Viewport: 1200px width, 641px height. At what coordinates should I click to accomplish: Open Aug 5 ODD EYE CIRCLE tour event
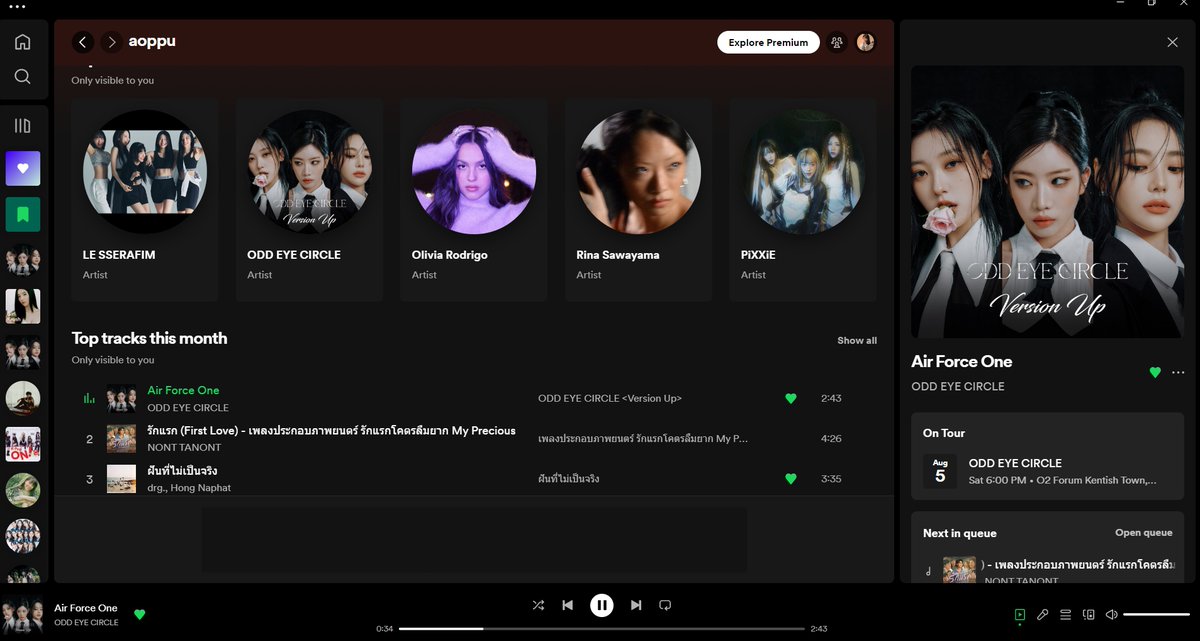point(1047,471)
